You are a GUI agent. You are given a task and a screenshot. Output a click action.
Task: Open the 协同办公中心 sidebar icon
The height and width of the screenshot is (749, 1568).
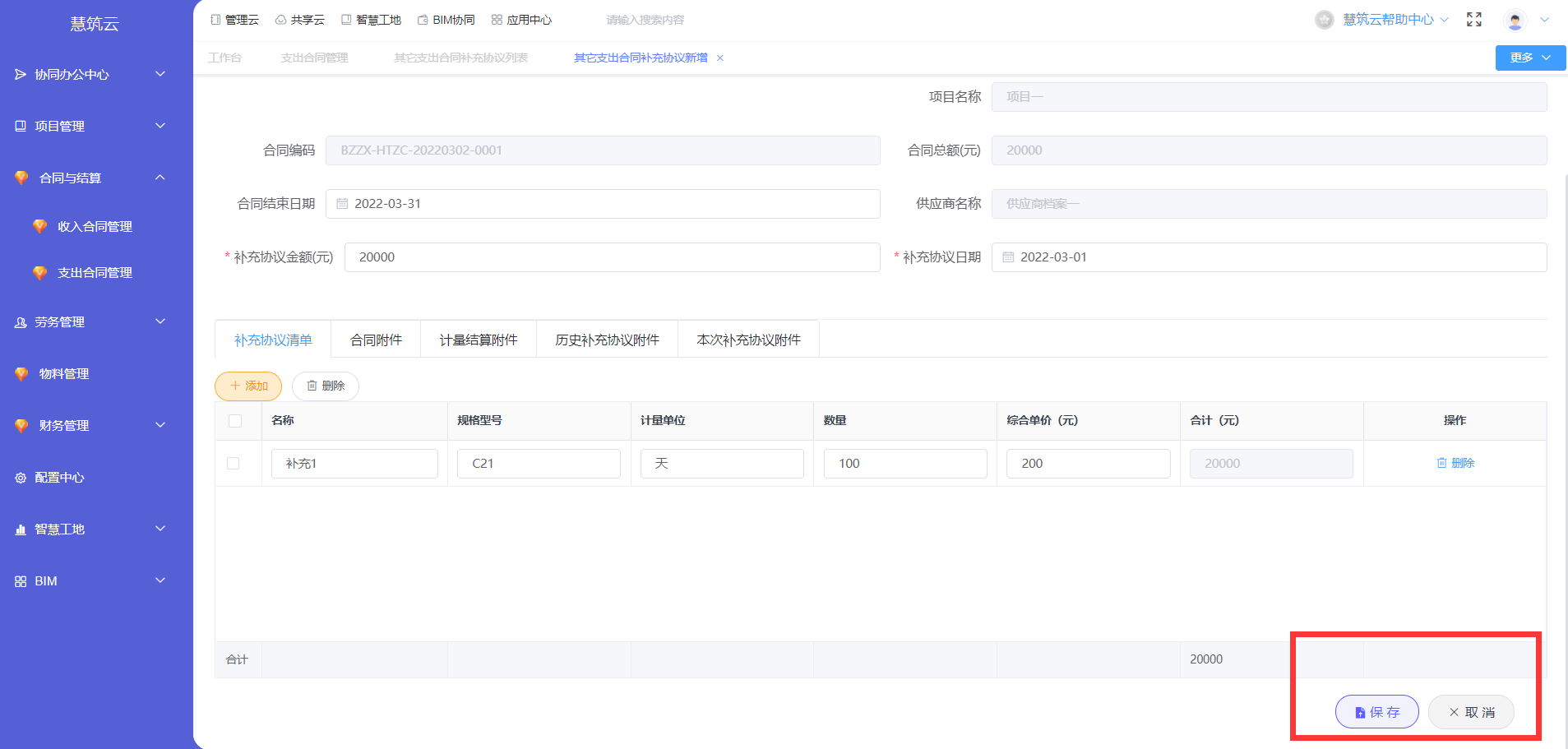[21, 75]
